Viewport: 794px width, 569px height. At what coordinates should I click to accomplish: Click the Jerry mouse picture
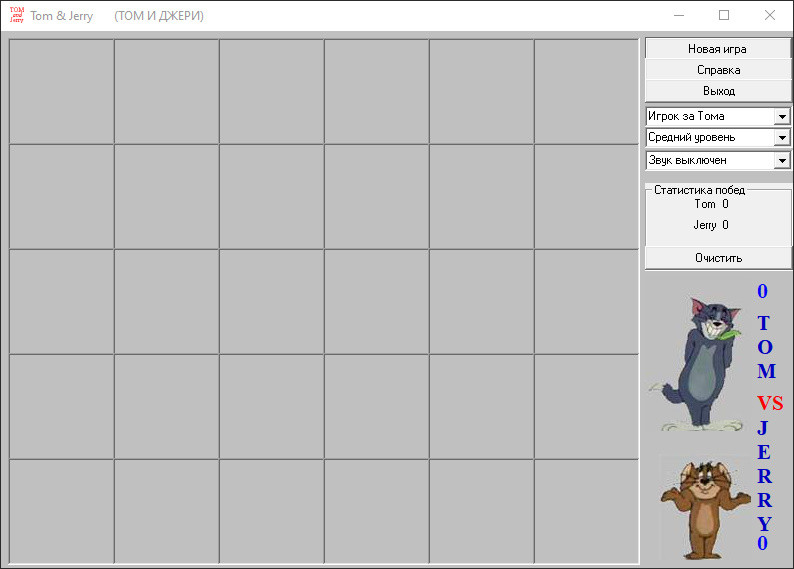(705, 508)
